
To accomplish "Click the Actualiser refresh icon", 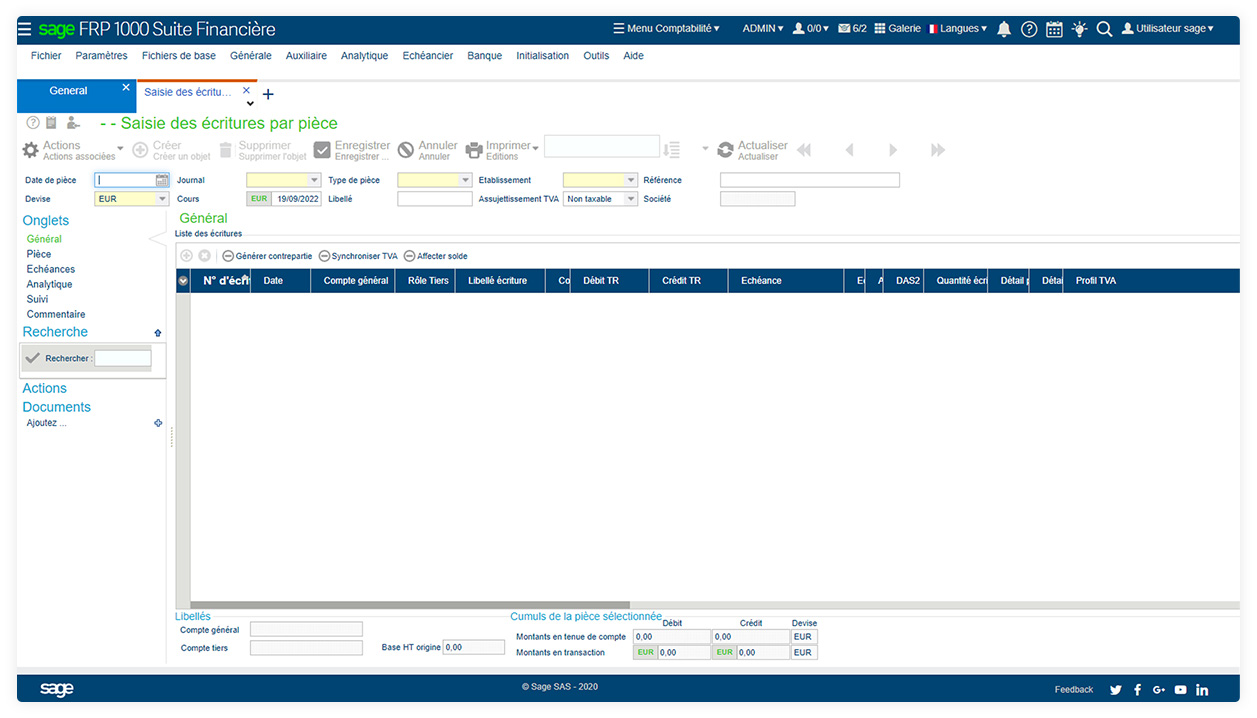I will (726, 150).
